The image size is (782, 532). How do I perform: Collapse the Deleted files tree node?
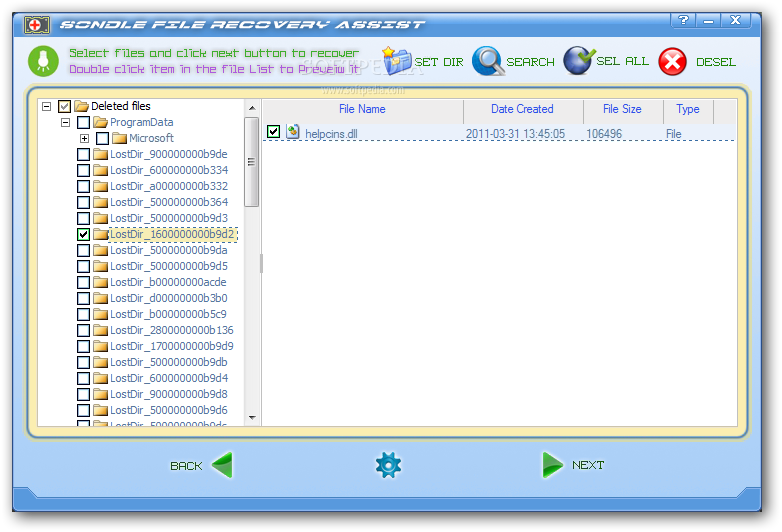[46, 106]
